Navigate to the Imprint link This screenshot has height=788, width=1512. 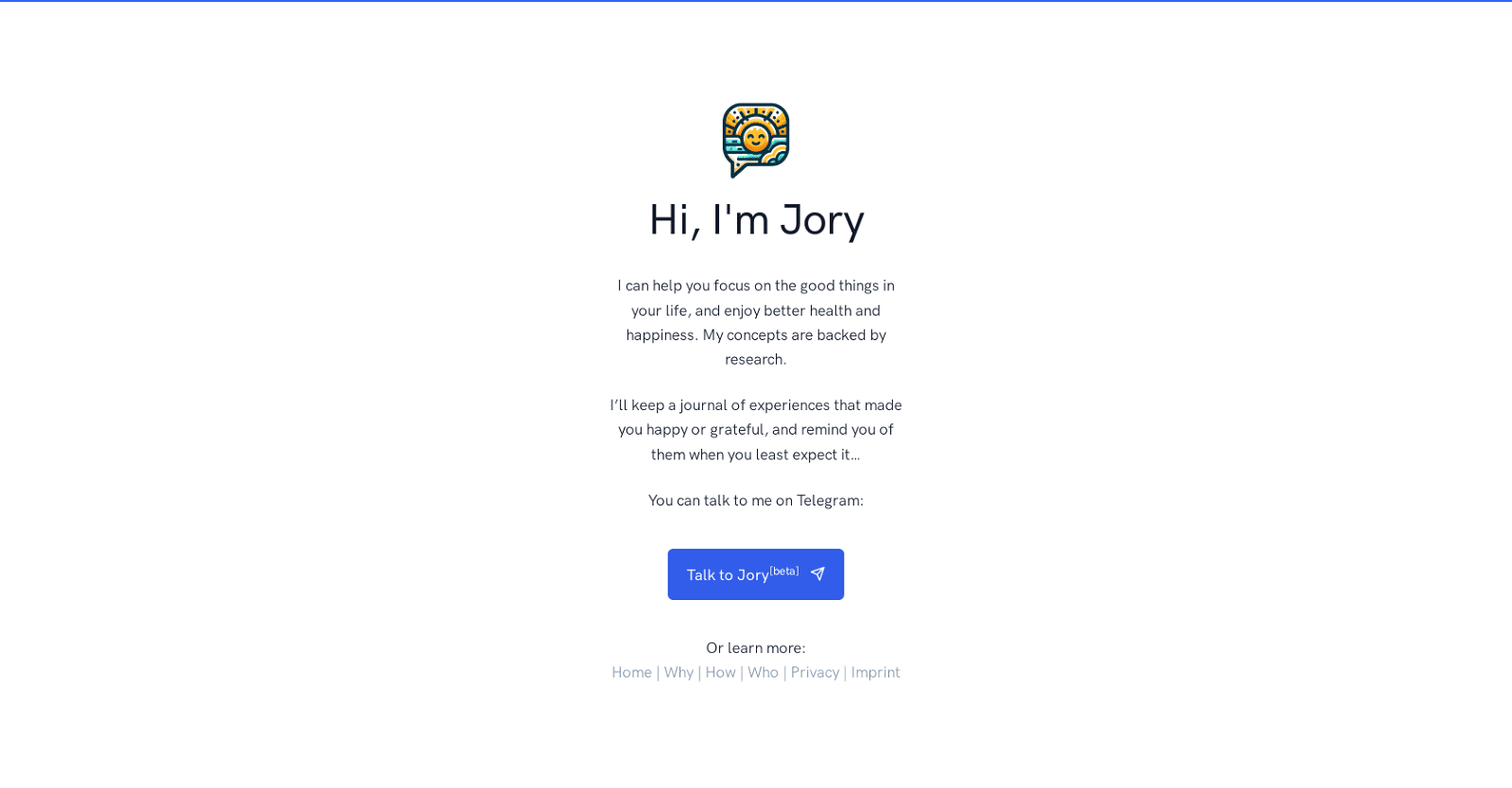click(x=875, y=673)
